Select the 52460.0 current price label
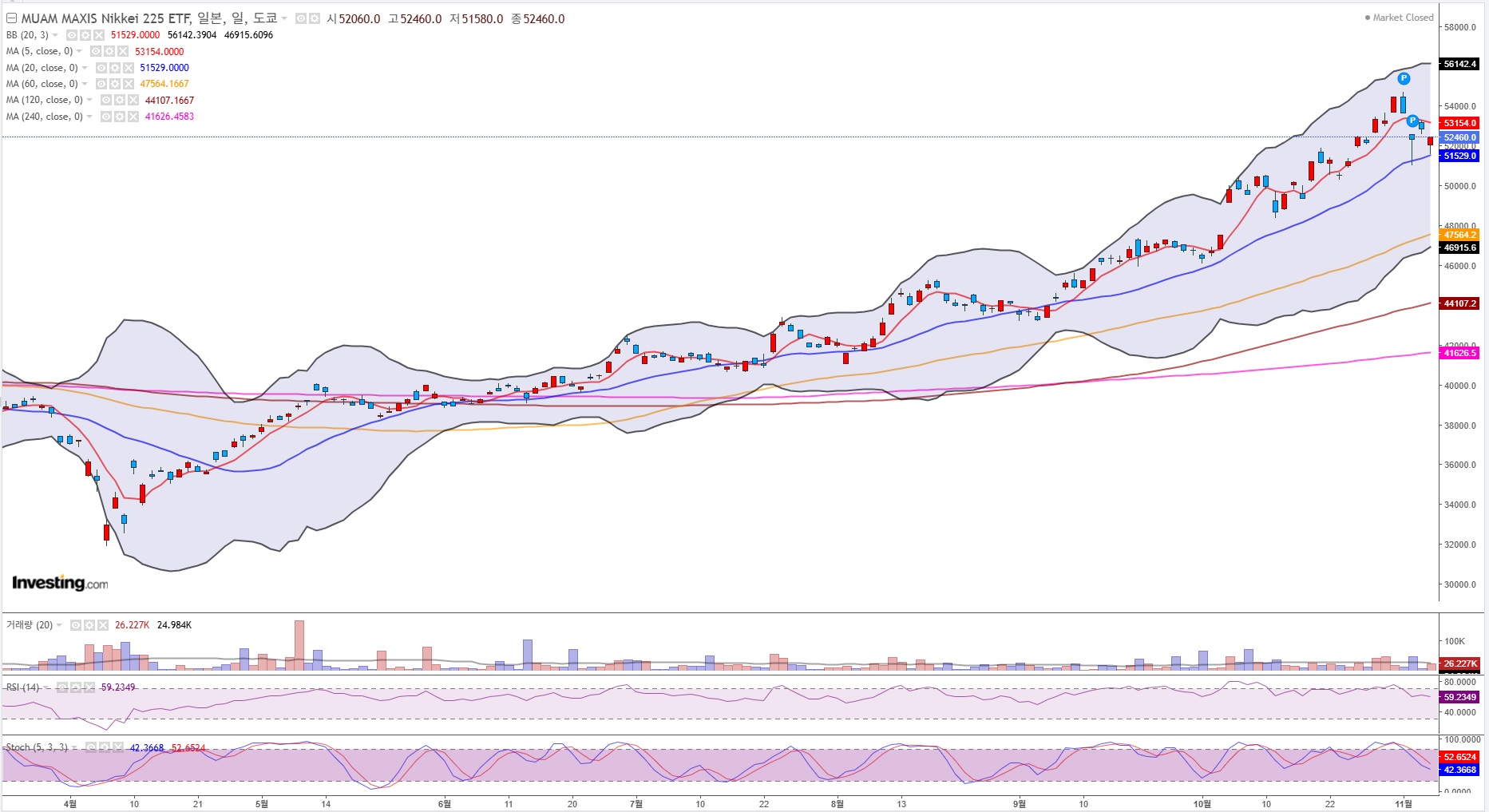The image size is (1489, 812). (1459, 137)
